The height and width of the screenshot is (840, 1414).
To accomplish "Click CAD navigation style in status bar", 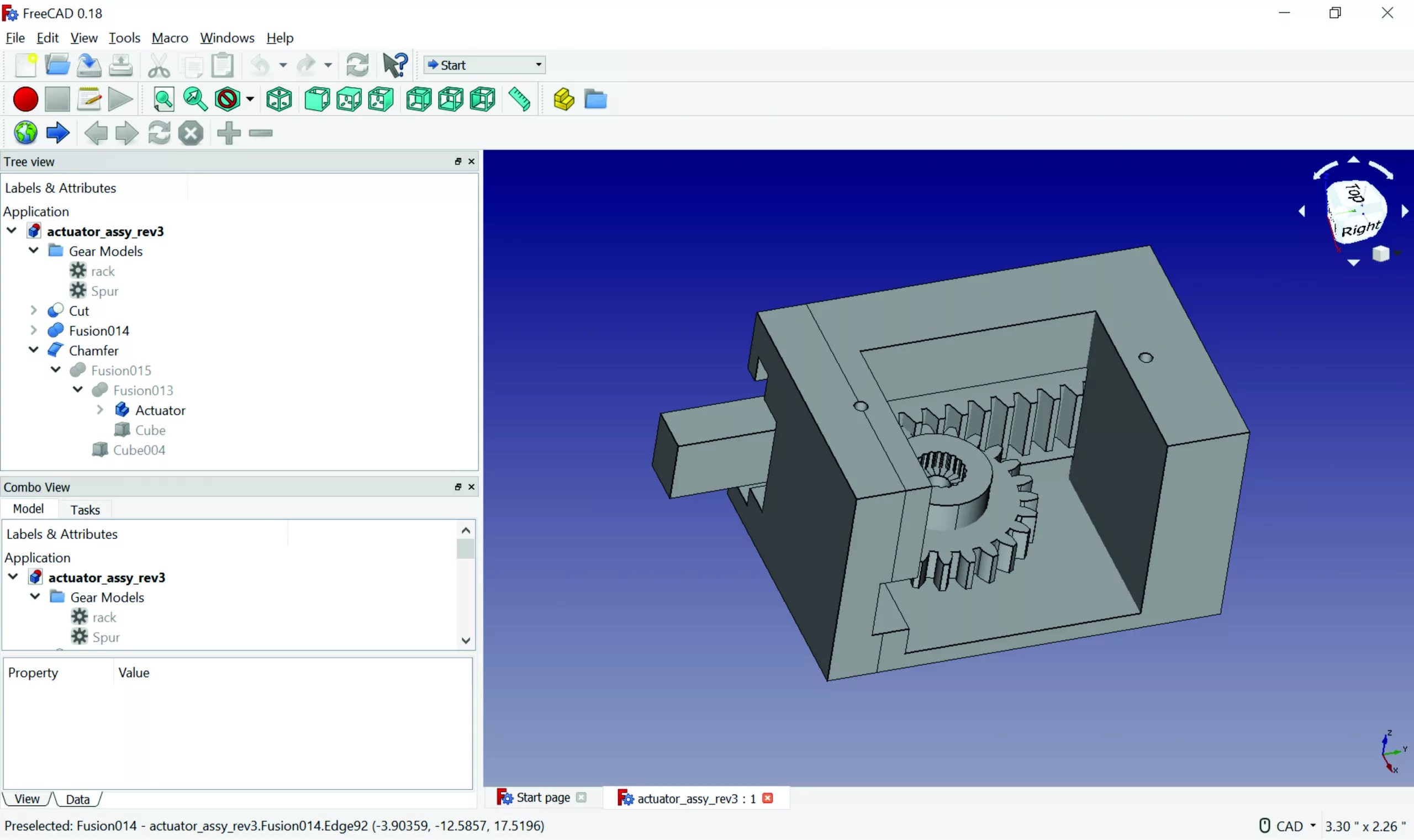I will click(x=1289, y=826).
